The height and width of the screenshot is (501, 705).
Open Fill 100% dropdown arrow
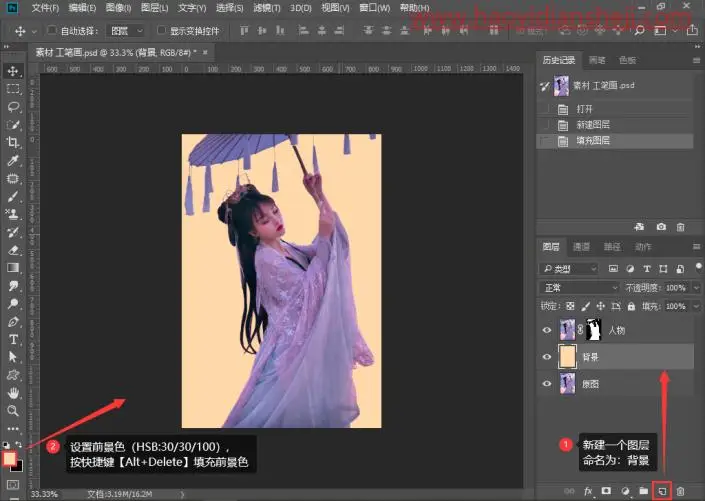(x=696, y=306)
